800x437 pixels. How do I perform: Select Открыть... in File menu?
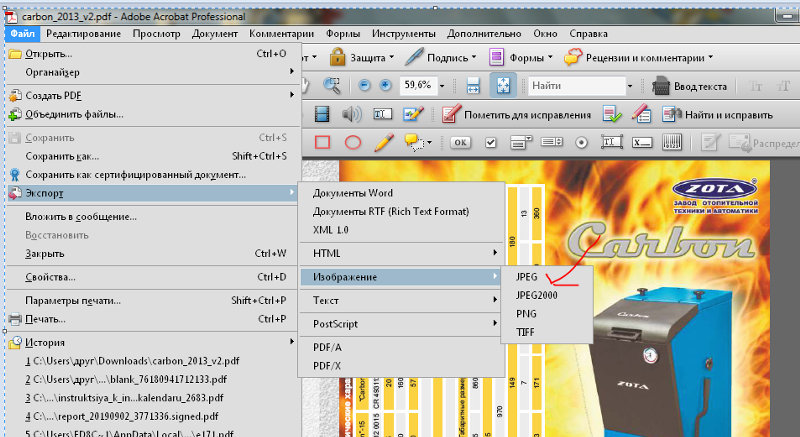pyautogui.click(x=152, y=54)
